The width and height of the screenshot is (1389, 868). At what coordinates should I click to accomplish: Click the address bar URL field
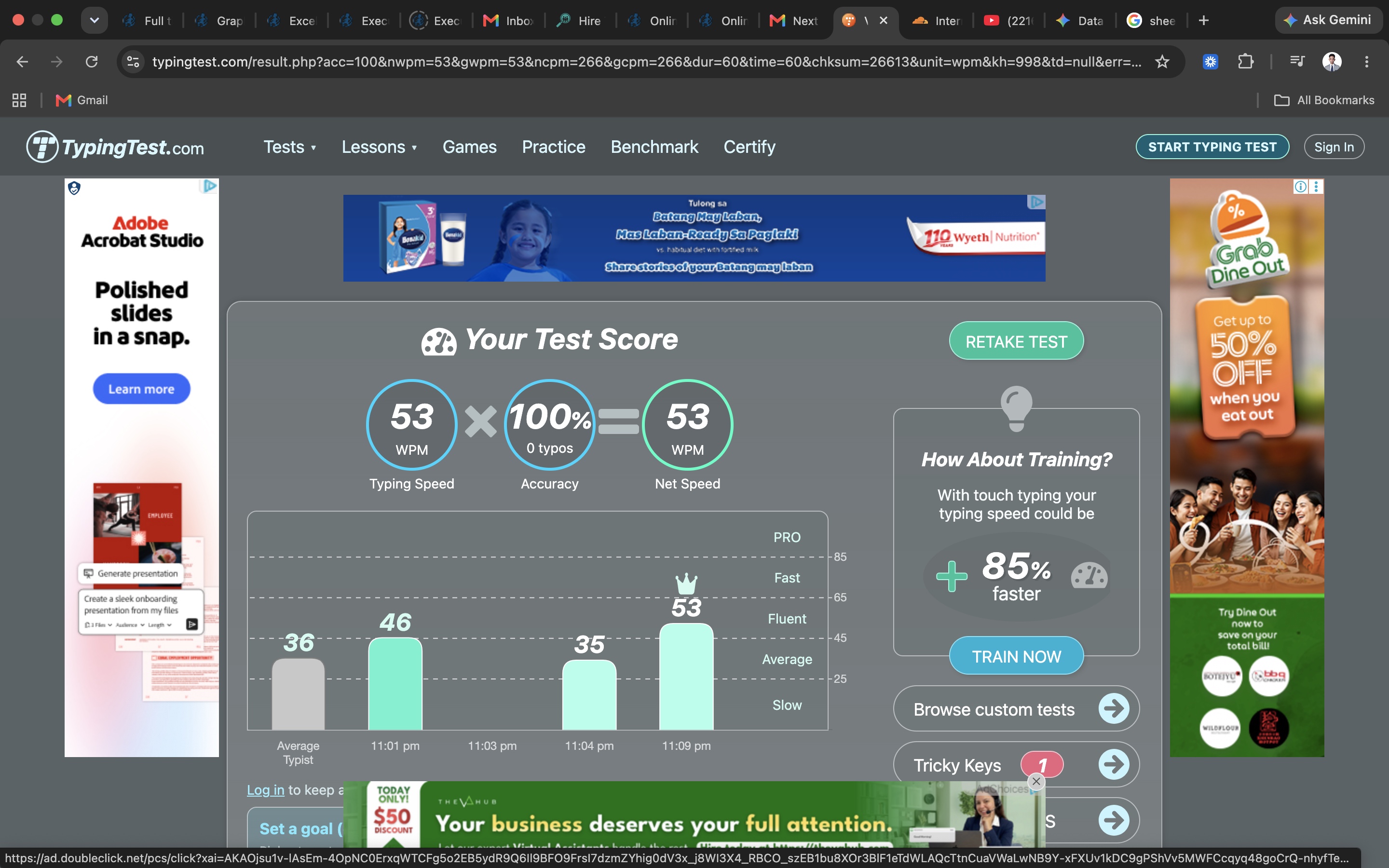(647, 61)
